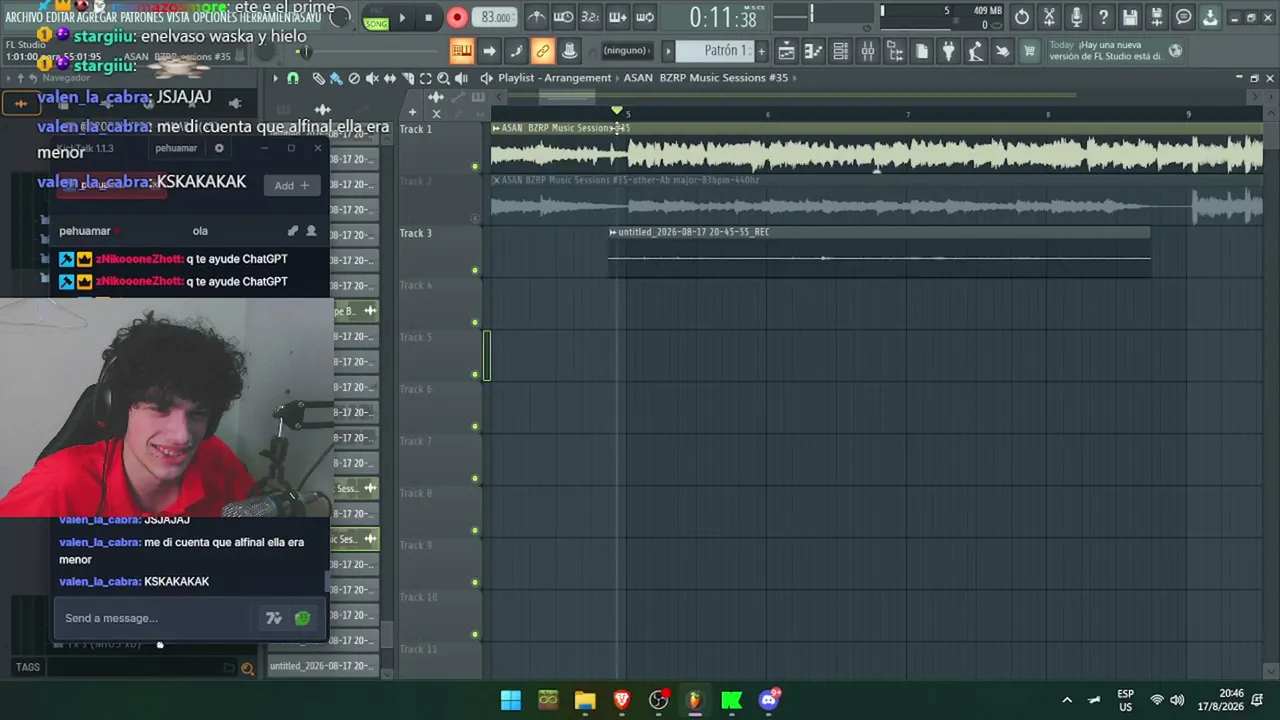Select the Slice tool in playlist
1280x720 pixels.
click(x=408, y=78)
